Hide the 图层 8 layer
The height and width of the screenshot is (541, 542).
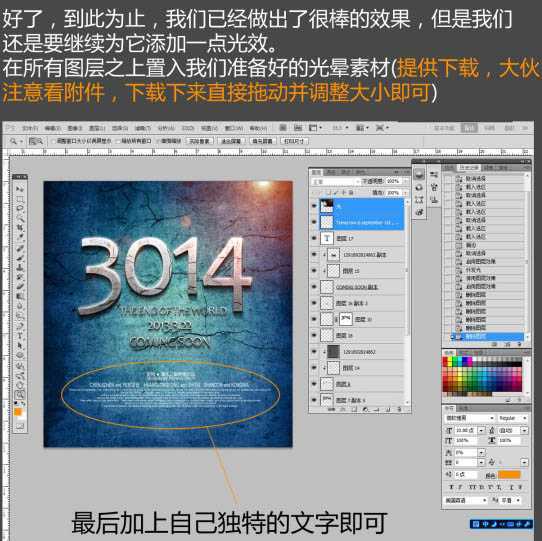pyautogui.click(x=314, y=384)
